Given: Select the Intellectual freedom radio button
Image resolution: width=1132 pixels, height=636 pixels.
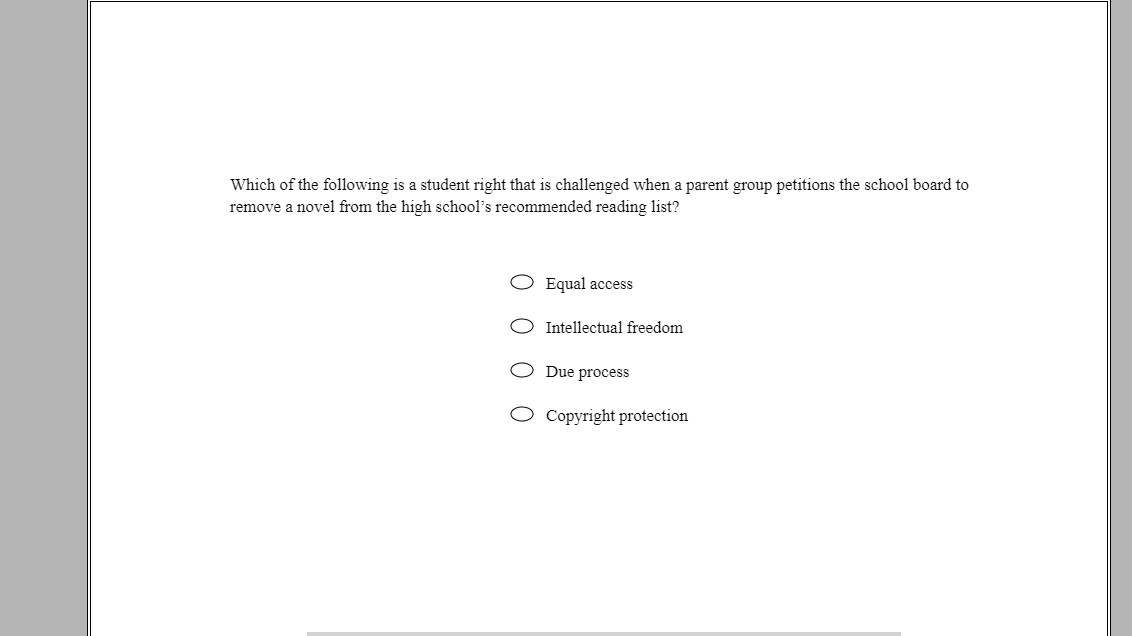Looking at the screenshot, I should pyautogui.click(x=521, y=326).
